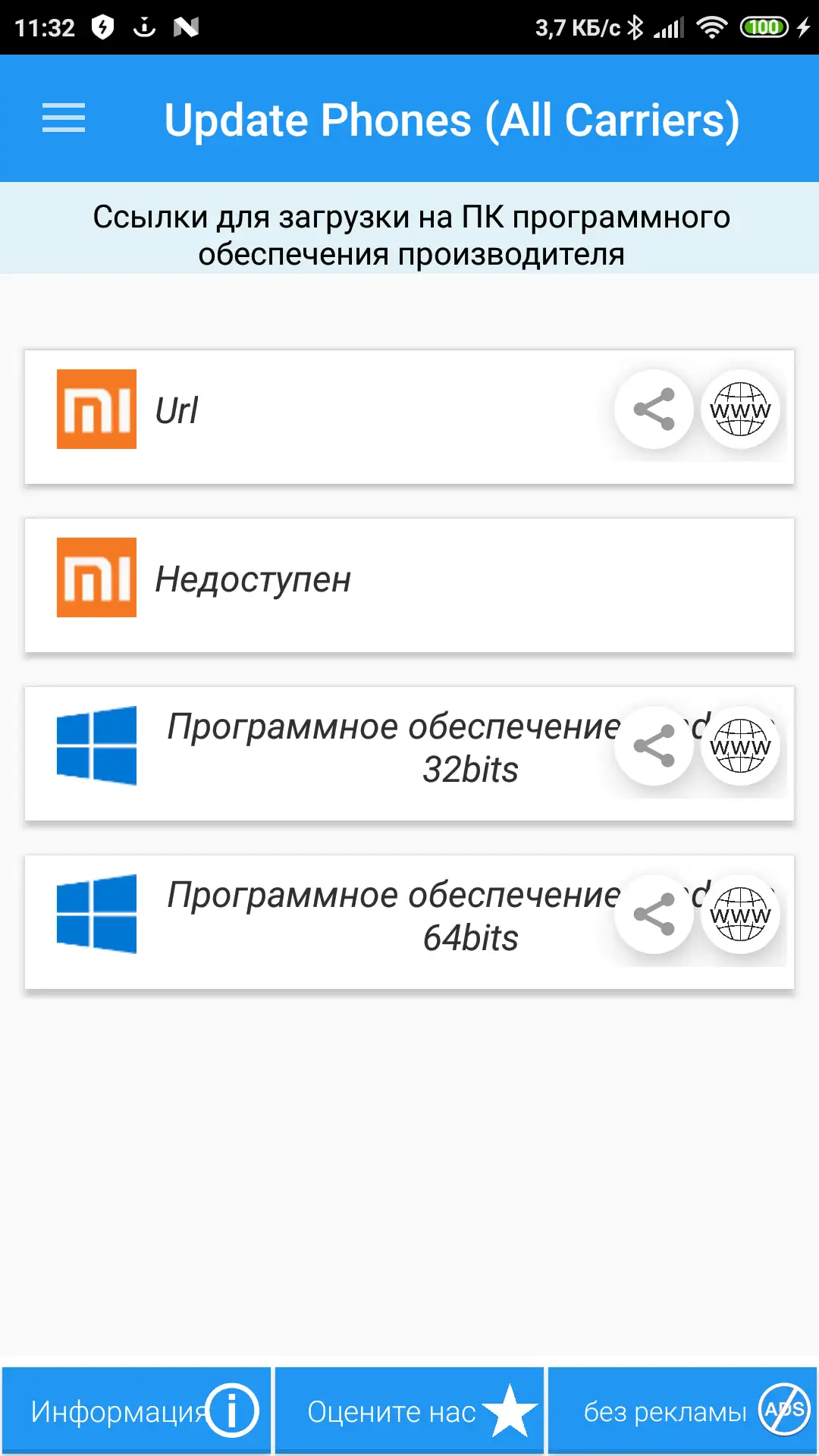The width and height of the screenshot is (819, 1456).
Task: Tap the Недоступен card
Action: coord(409,585)
